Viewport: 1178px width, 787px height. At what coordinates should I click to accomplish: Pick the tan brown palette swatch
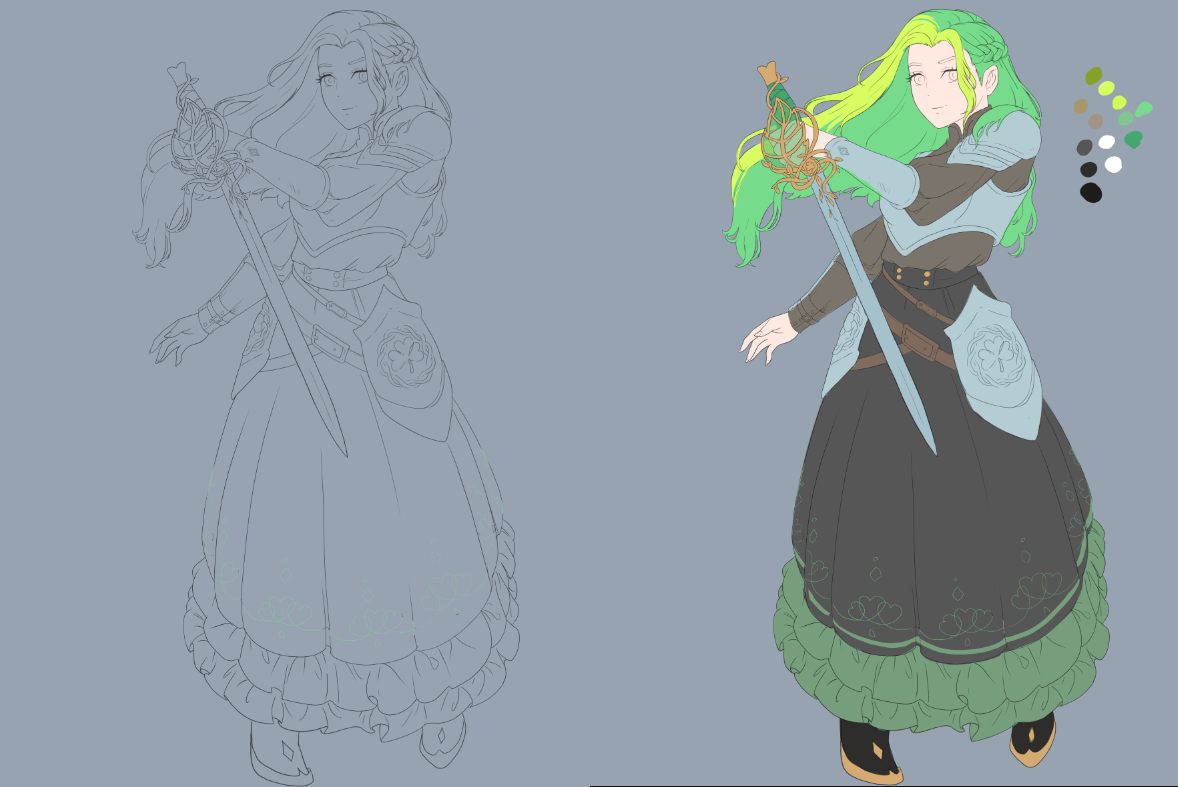tap(1081, 107)
